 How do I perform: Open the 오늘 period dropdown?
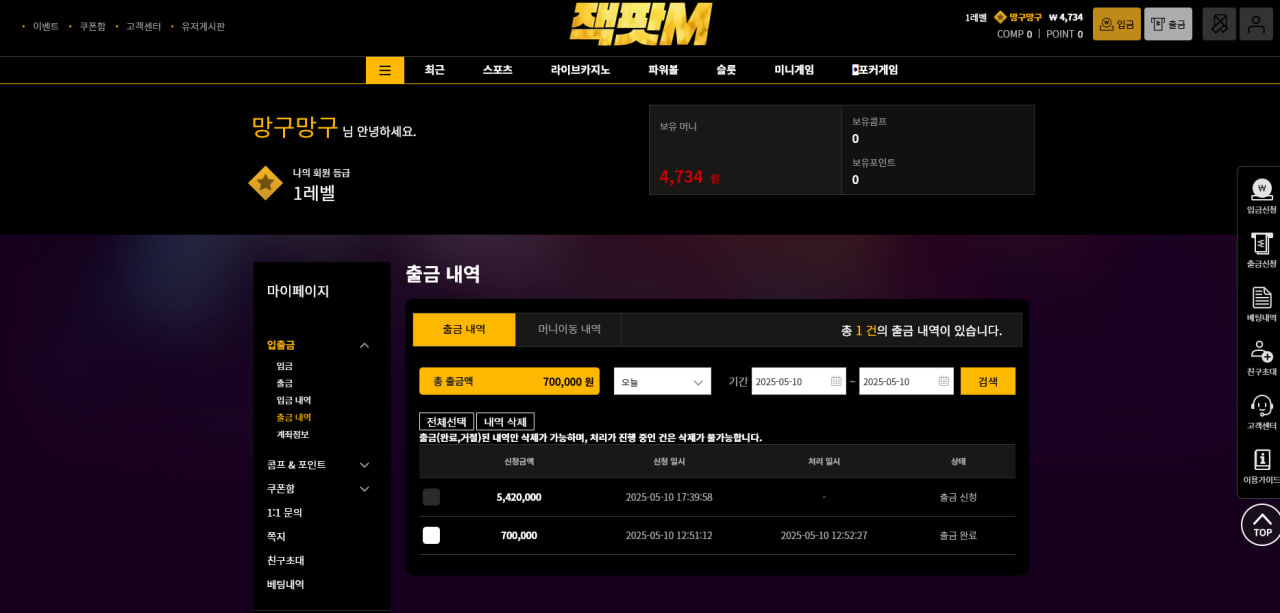pyautogui.click(x=662, y=381)
